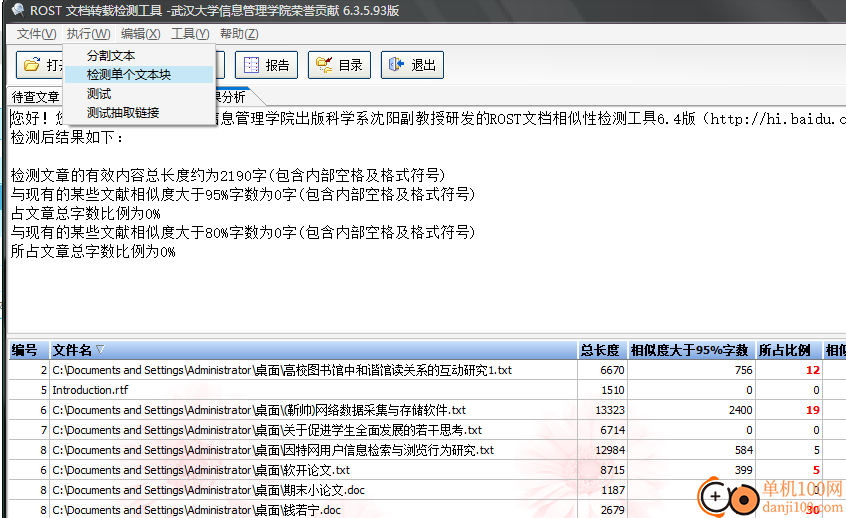Click the similar-character count 584
Screen dimensions: 846x518
(743, 450)
